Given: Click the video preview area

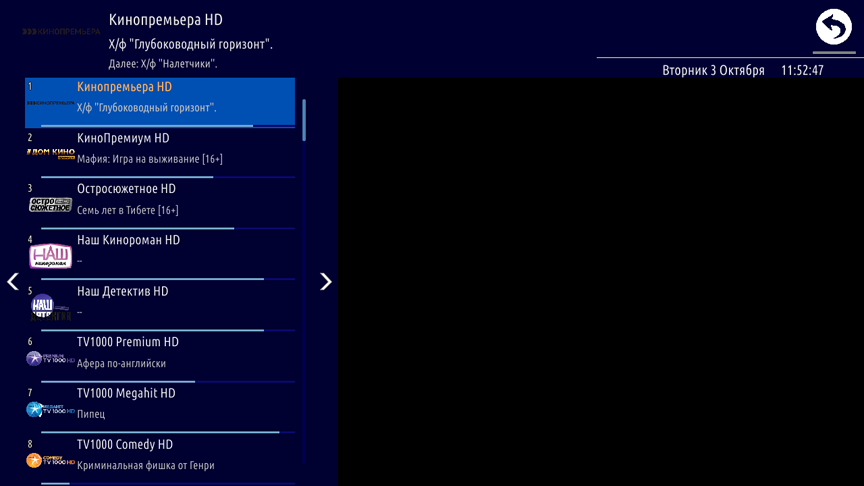Looking at the screenshot, I should coord(601,282).
